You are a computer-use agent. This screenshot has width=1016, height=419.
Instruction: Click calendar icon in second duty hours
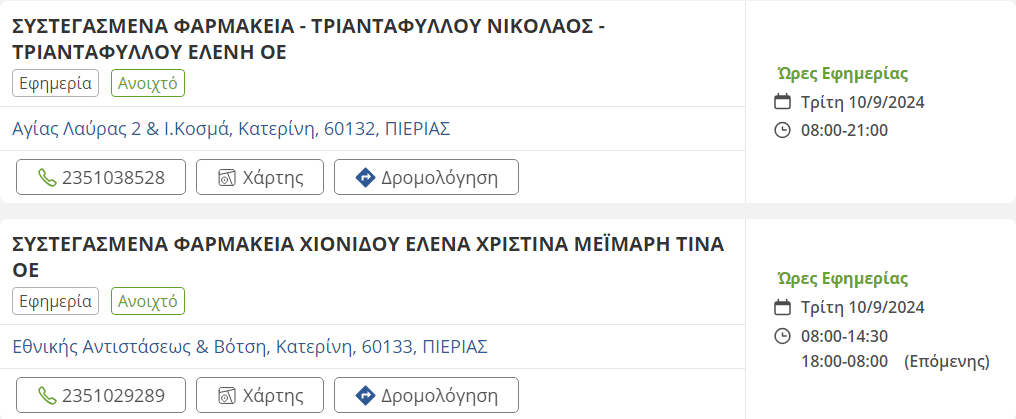coord(783,307)
